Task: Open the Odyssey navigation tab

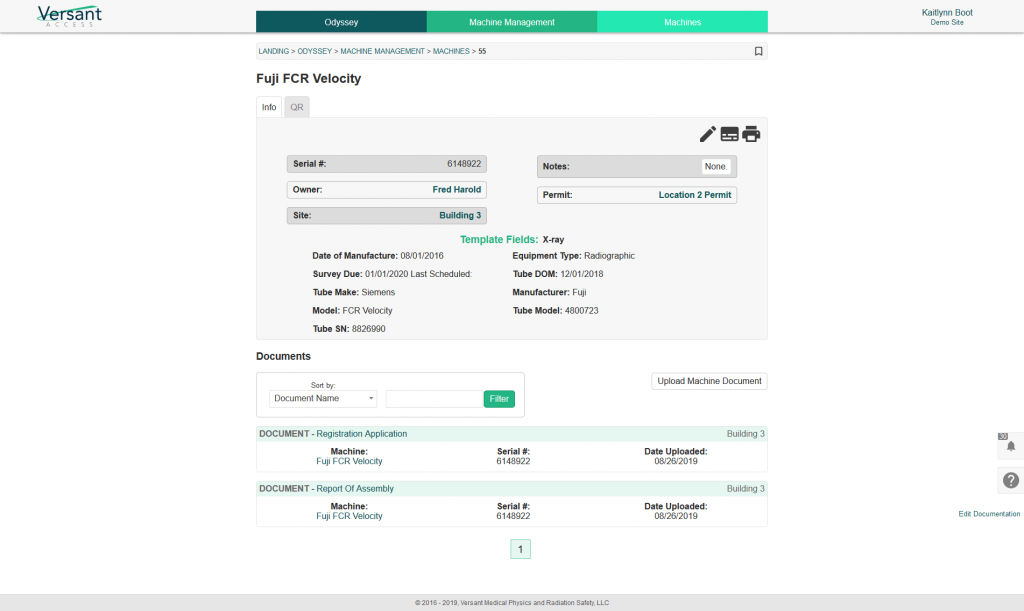Action: (x=341, y=22)
